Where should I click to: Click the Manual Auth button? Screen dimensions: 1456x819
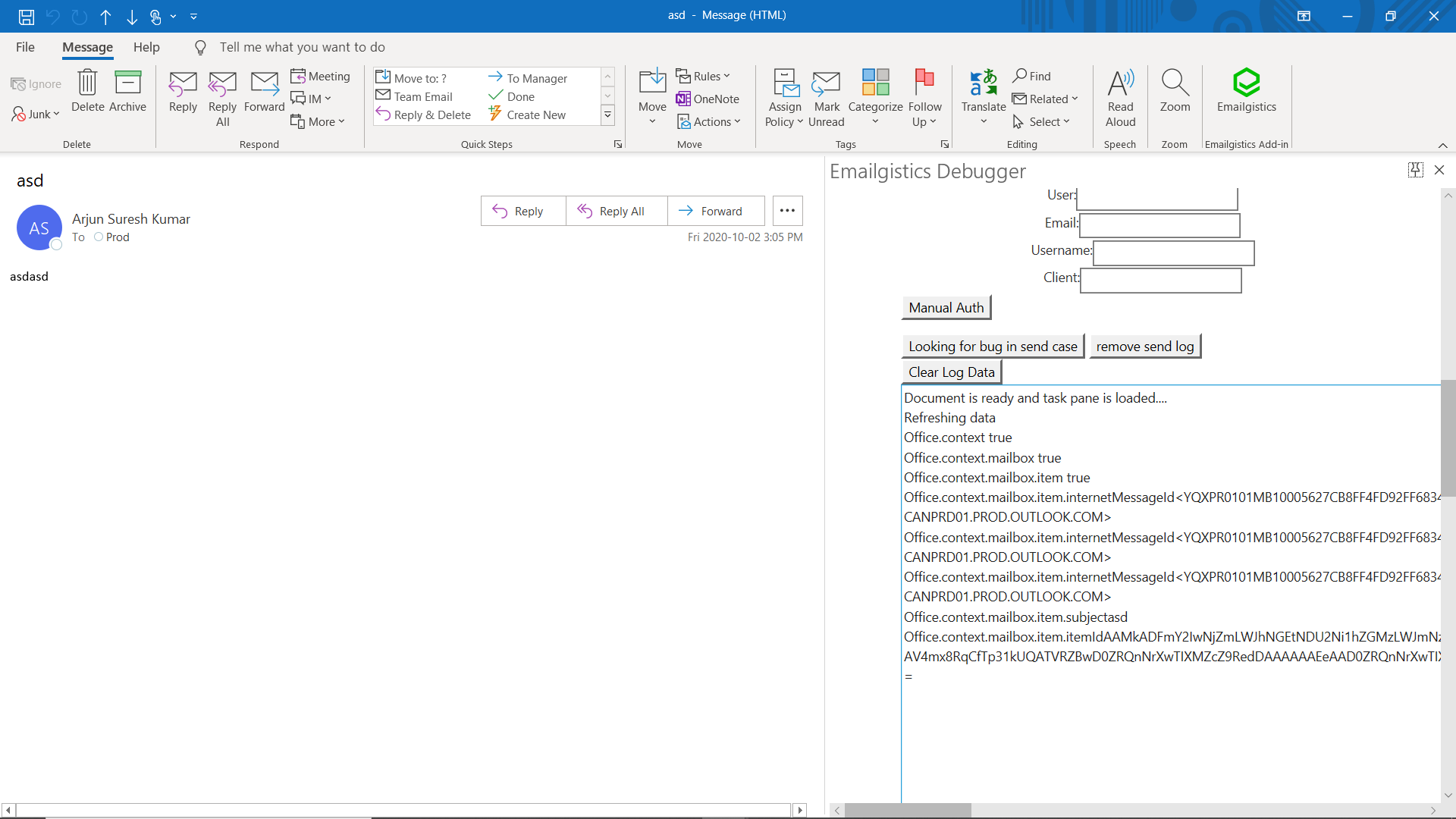(946, 307)
